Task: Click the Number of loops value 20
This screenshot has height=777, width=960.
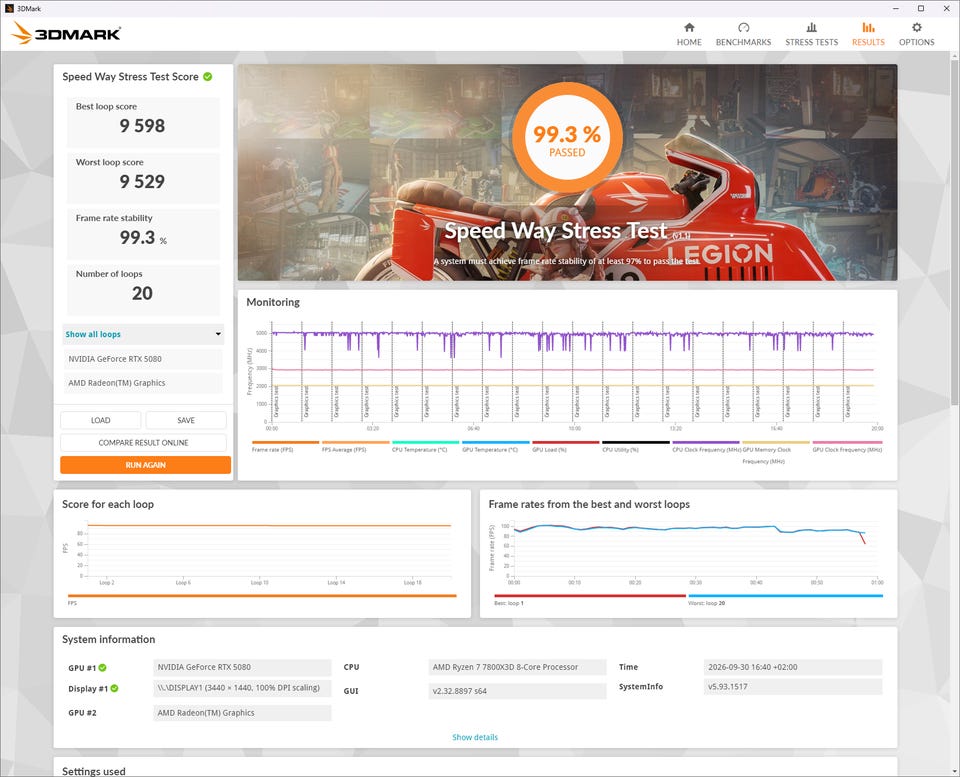Action: 142,293
